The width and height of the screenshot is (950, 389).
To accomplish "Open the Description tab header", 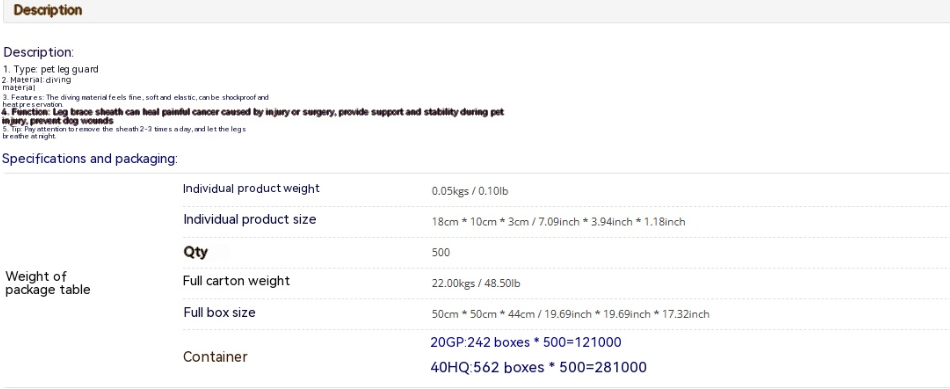I will coord(48,10).
